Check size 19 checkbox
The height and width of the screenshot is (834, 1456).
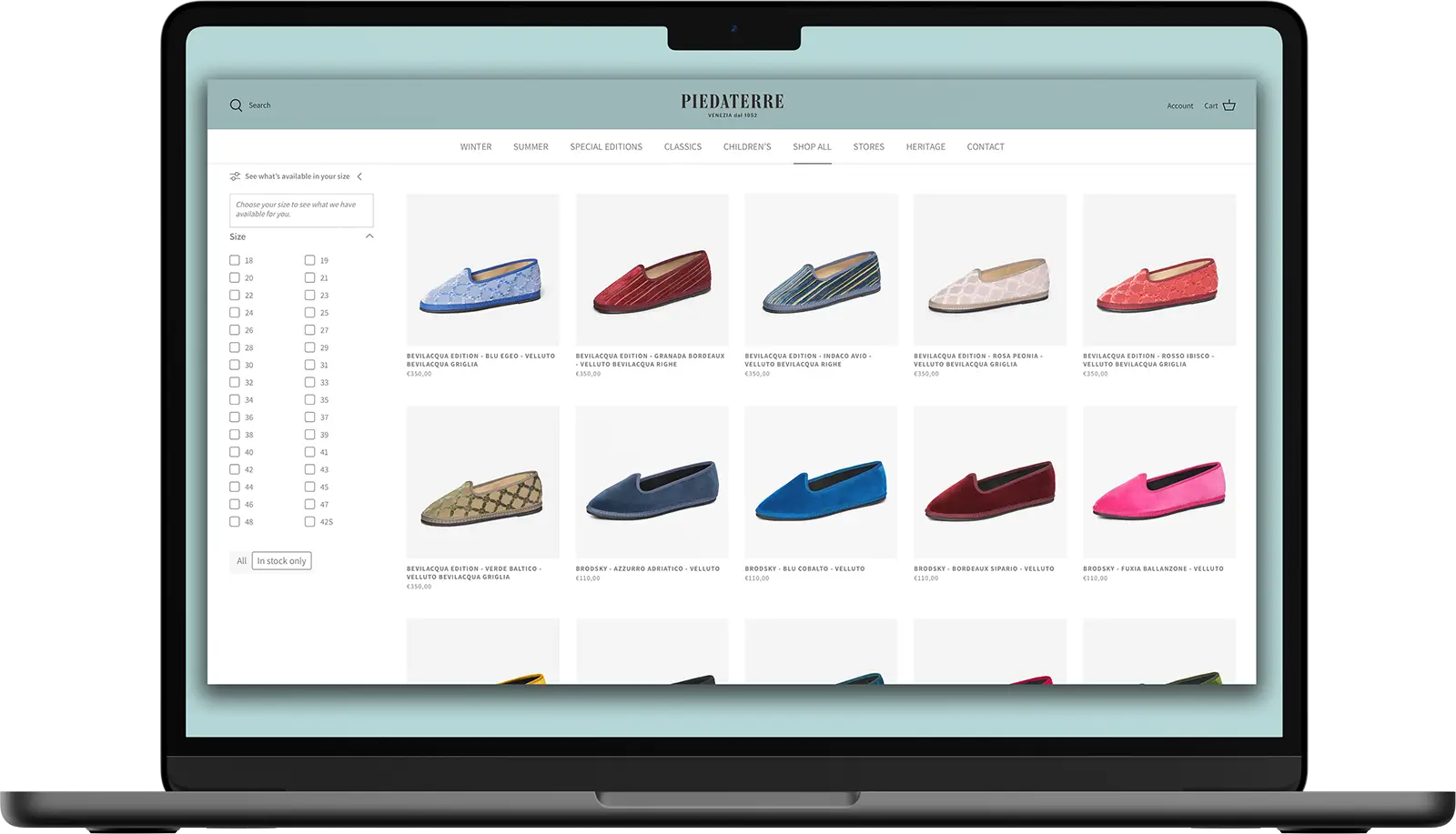pyautogui.click(x=309, y=260)
